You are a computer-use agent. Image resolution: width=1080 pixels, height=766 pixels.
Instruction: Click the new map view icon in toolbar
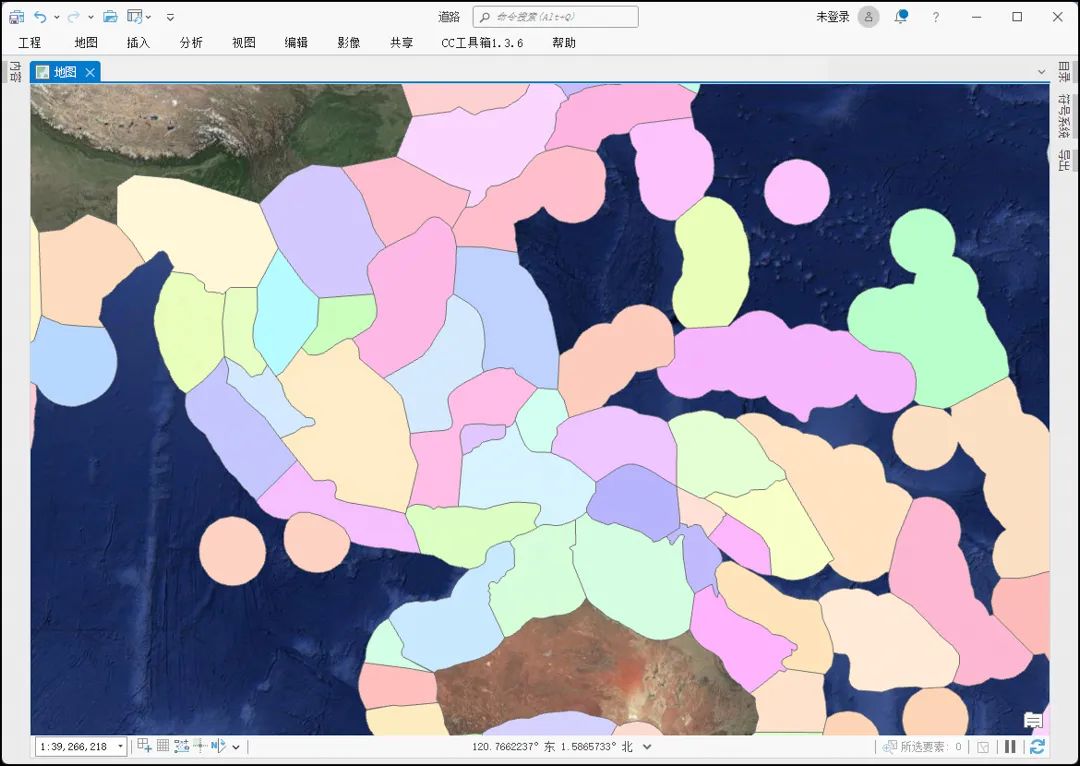point(135,17)
